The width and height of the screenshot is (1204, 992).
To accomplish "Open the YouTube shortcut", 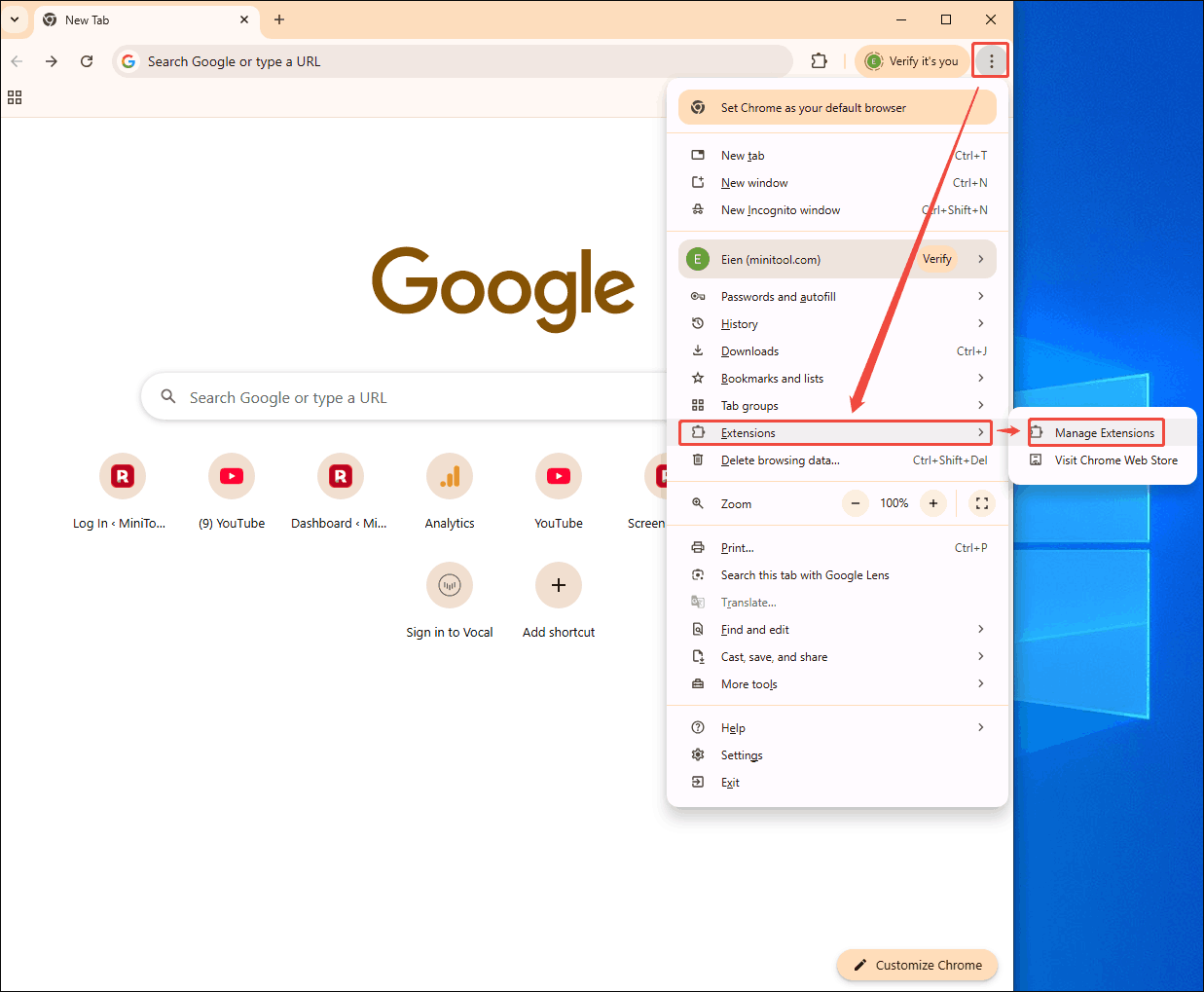I will [x=559, y=476].
